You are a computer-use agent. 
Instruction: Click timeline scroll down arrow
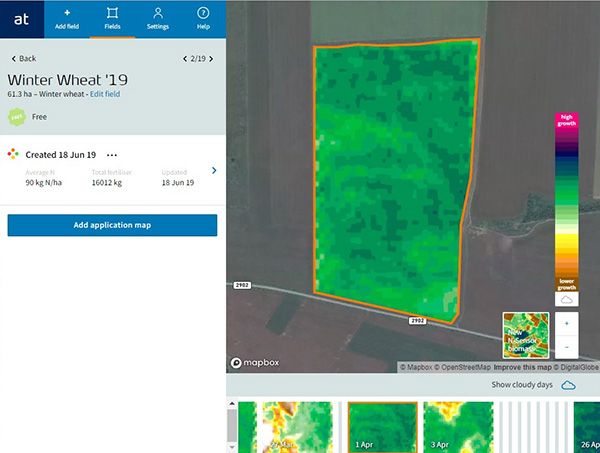pos(232,447)
